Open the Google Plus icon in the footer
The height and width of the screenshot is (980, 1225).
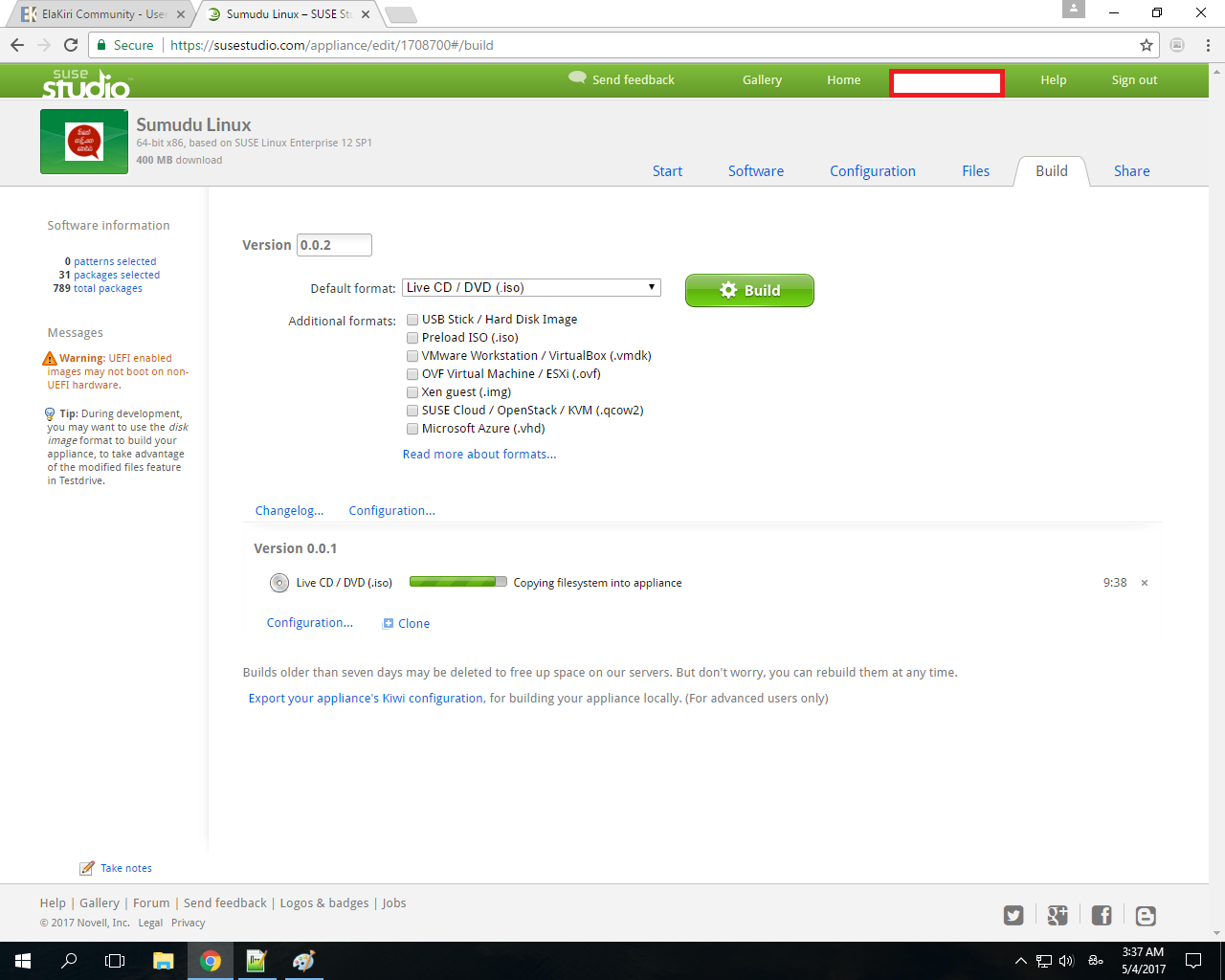pyautogui.click(x=1058, y=916)
